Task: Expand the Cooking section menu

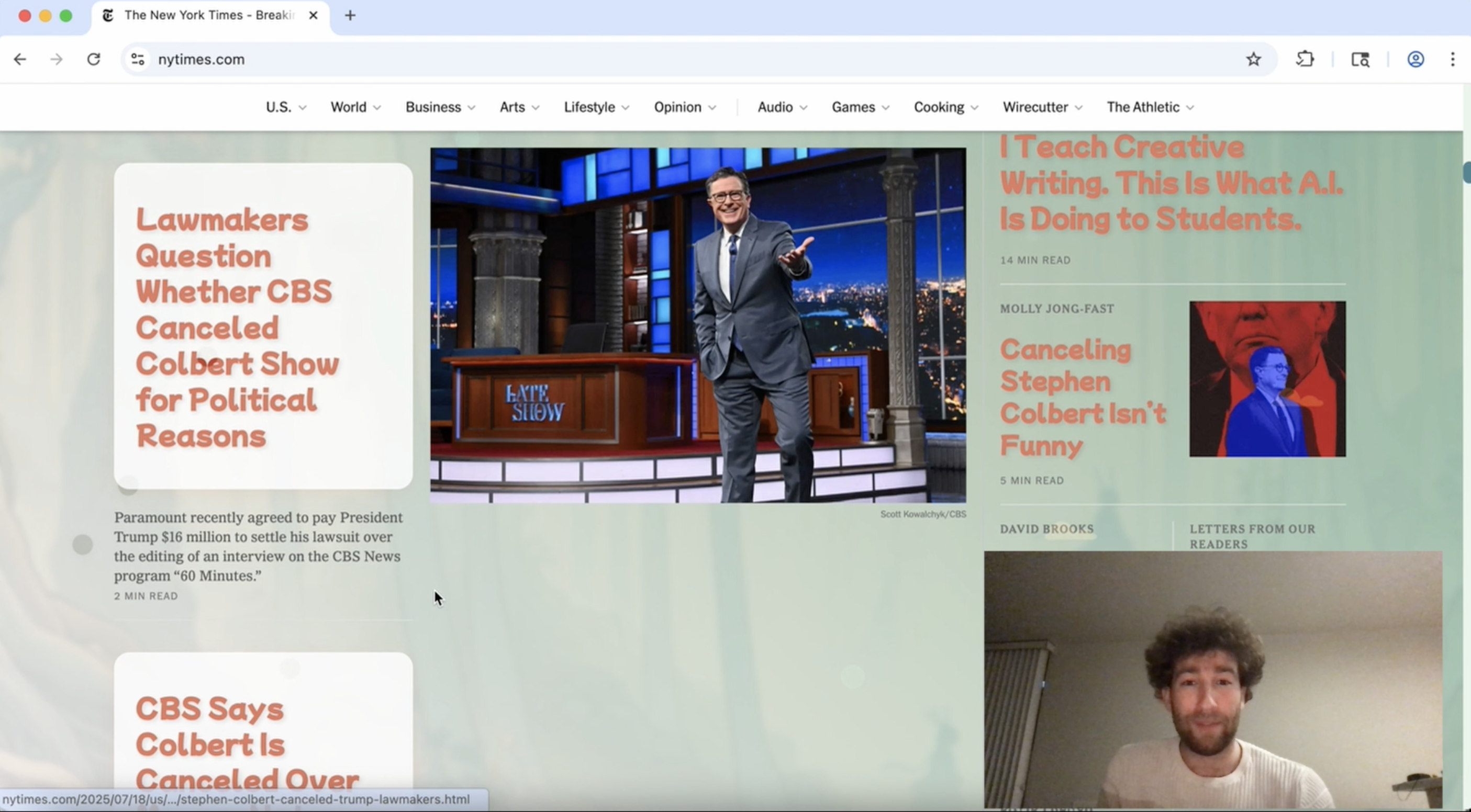Action: (x=946, y=107)
